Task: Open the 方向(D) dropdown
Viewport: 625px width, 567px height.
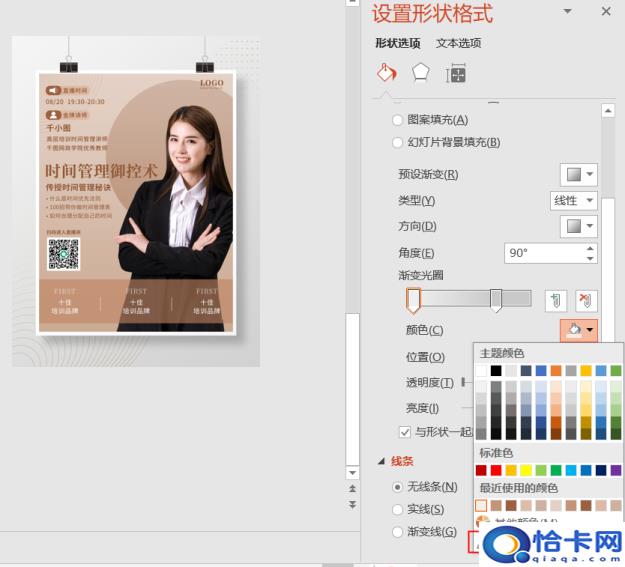Action: pos(579,226)
